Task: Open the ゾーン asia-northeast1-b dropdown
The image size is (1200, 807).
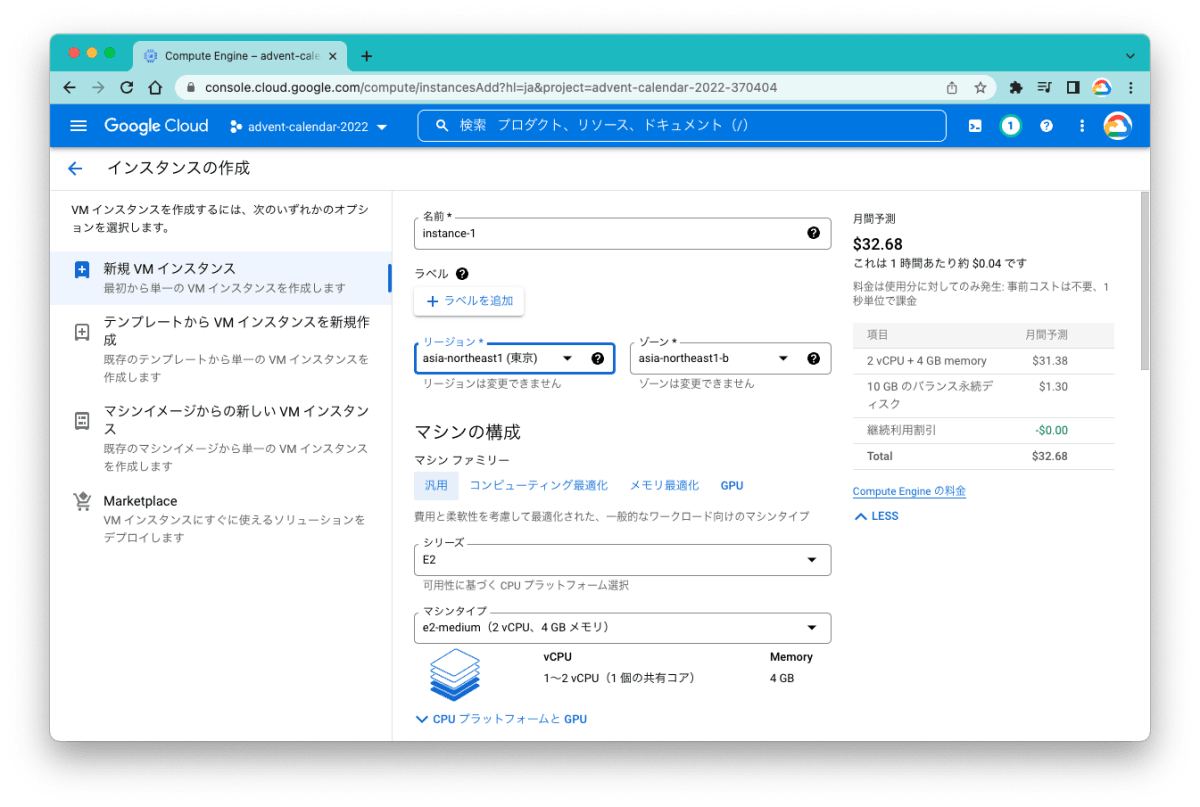Action: tap(730, 358)
